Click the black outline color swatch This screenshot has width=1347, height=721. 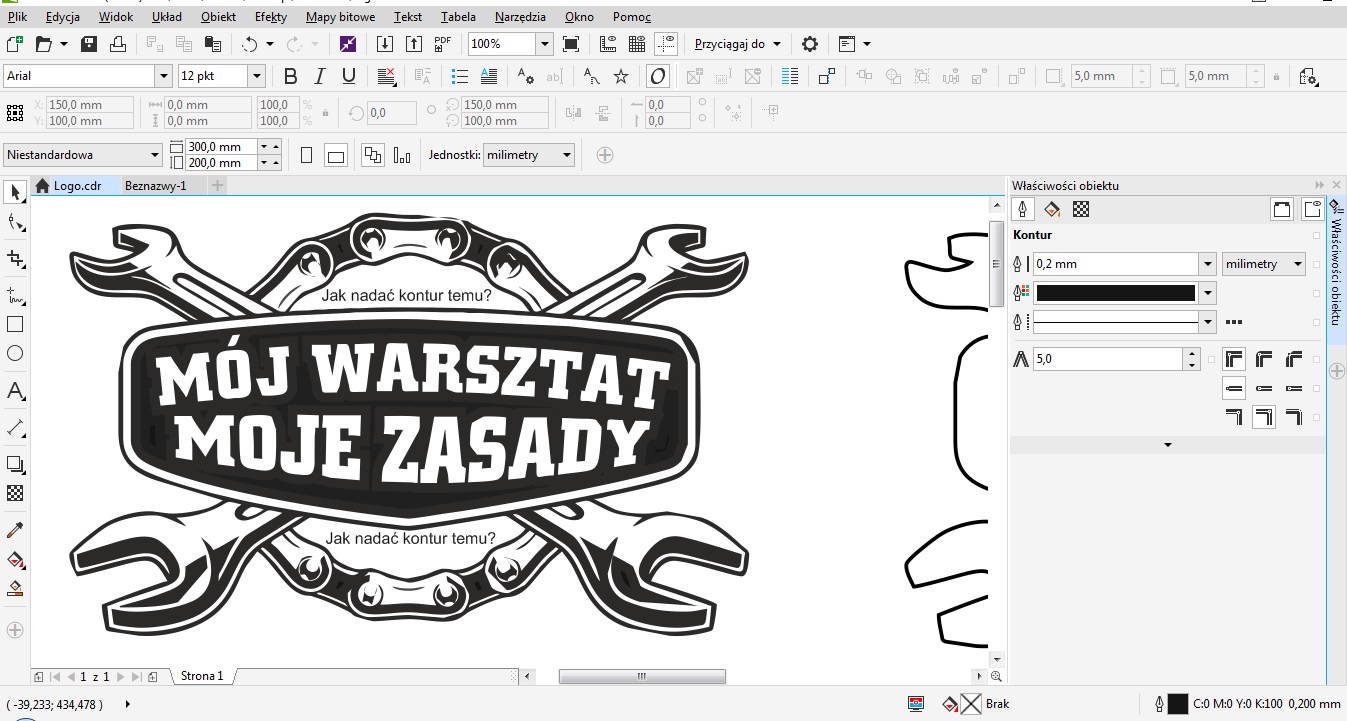pos(1114,293)
